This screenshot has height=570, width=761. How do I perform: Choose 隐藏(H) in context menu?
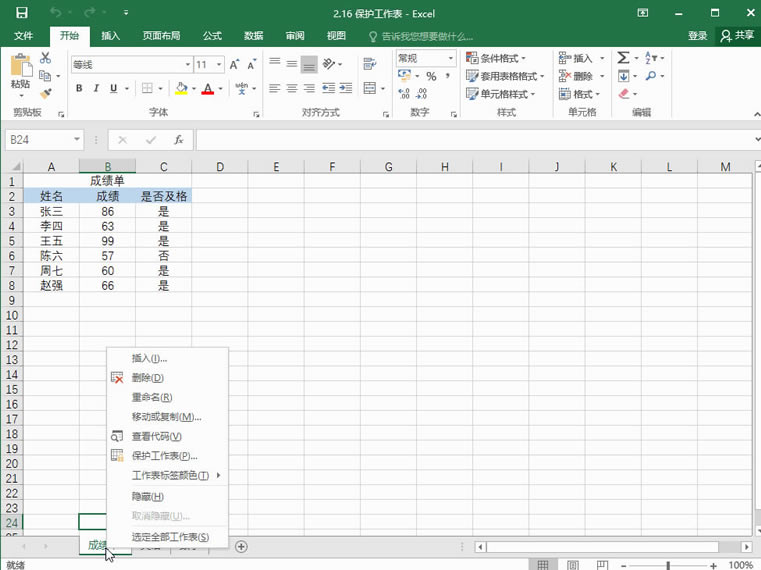pyautogui.click(x=167, y=497)
